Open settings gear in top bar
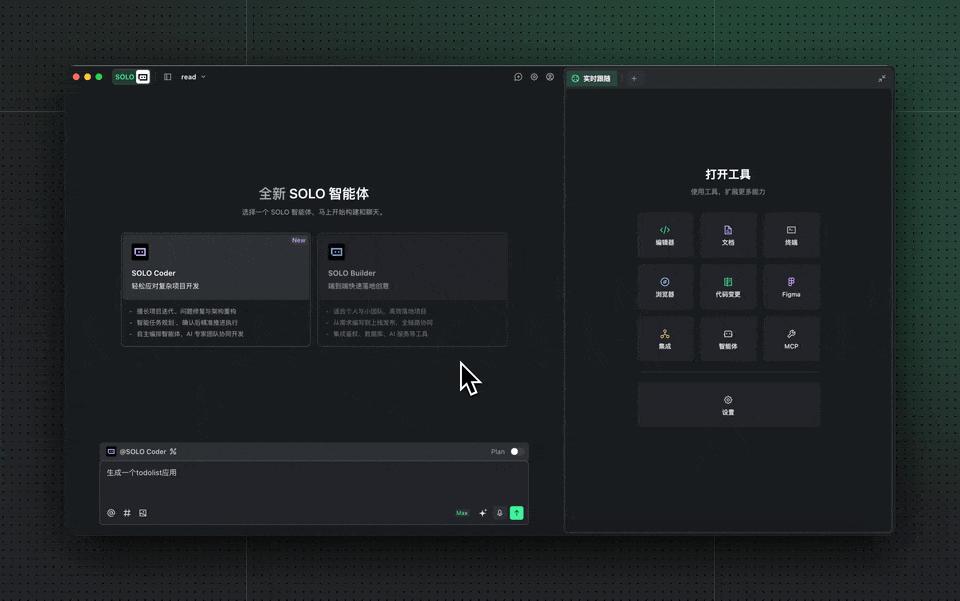Viewport: 960px width, 601px height. pyautogui.click(x=534, y=77)
